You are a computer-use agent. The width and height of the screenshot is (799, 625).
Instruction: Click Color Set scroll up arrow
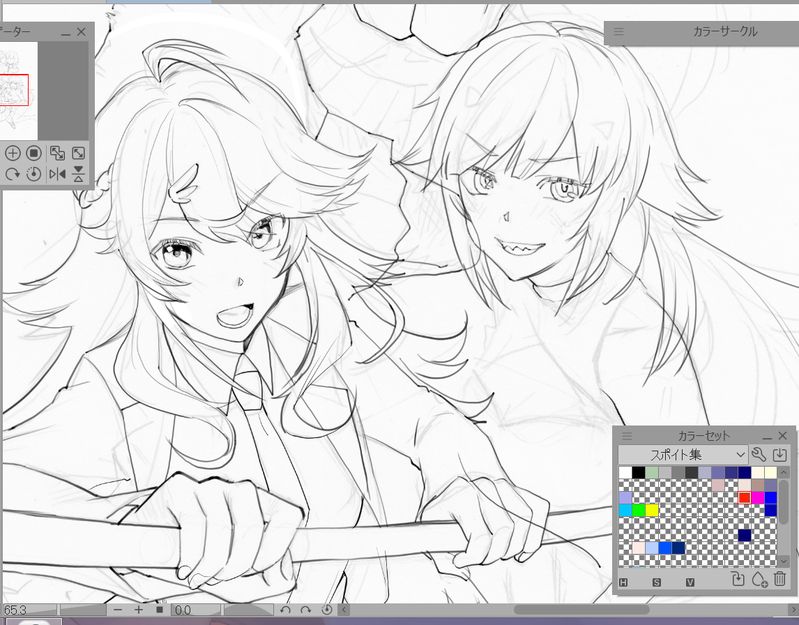click(784, 473)
